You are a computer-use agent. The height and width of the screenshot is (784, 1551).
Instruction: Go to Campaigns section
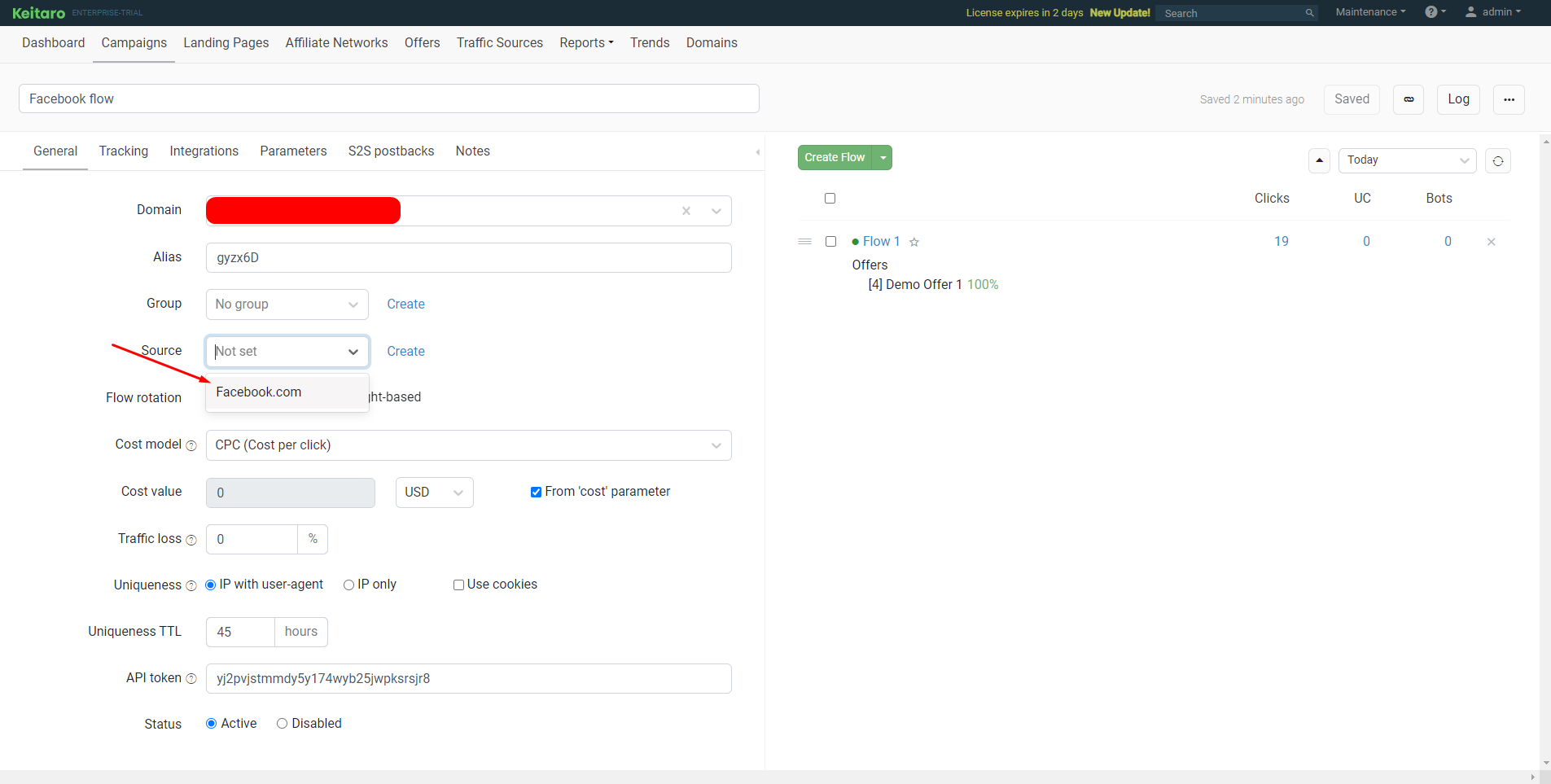(134, 43)
